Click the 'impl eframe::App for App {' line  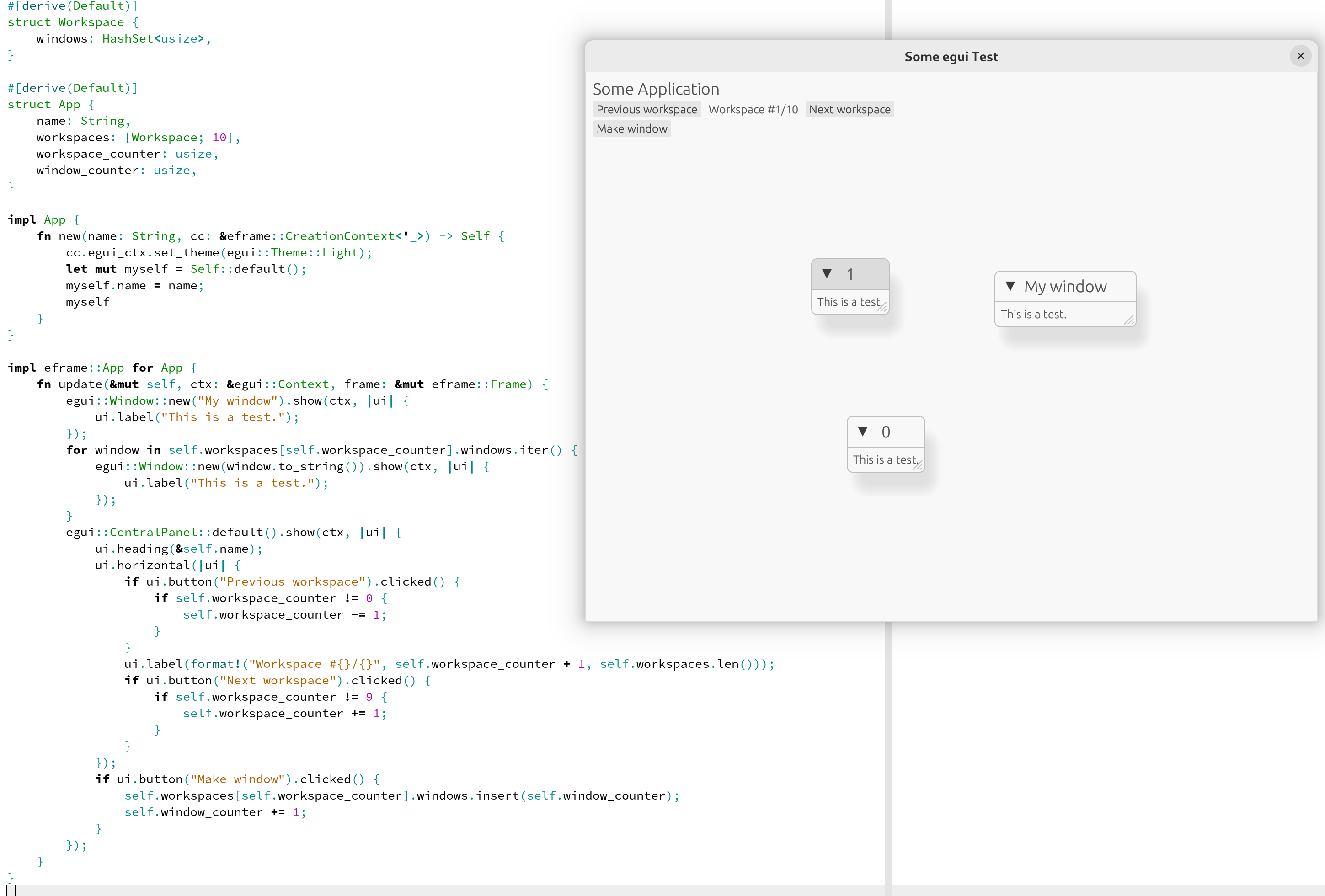click(102, 368)
